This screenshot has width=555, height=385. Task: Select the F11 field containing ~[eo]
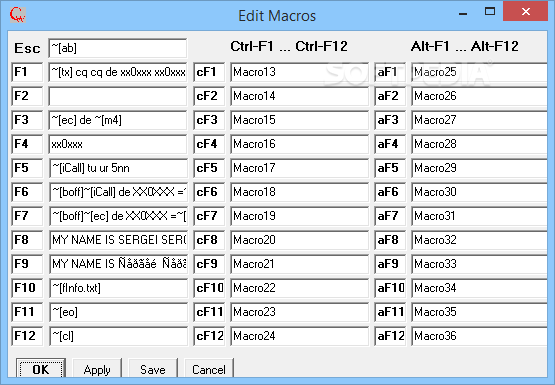pos(118,312)
